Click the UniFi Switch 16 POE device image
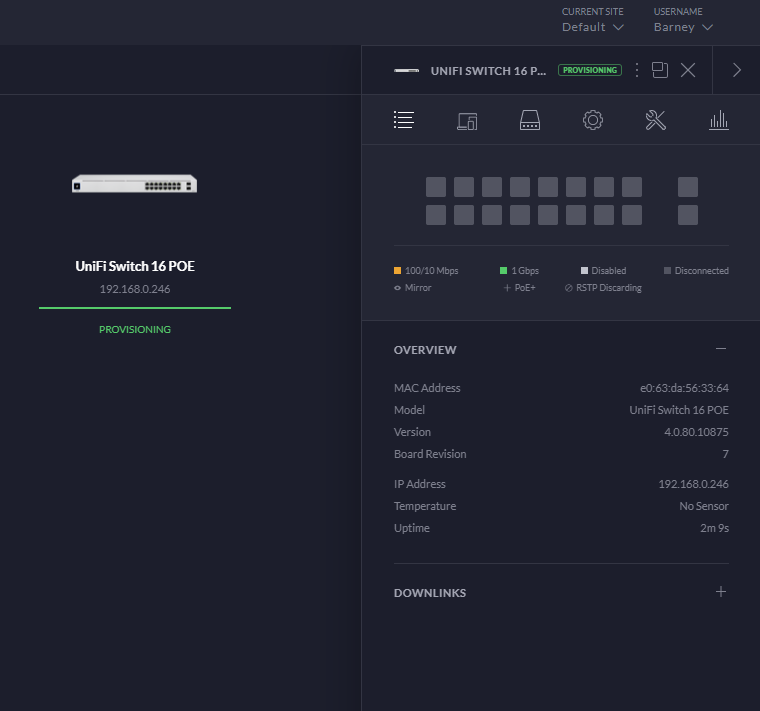The width and height of the screenshot is (760, 711). (134, 184)
